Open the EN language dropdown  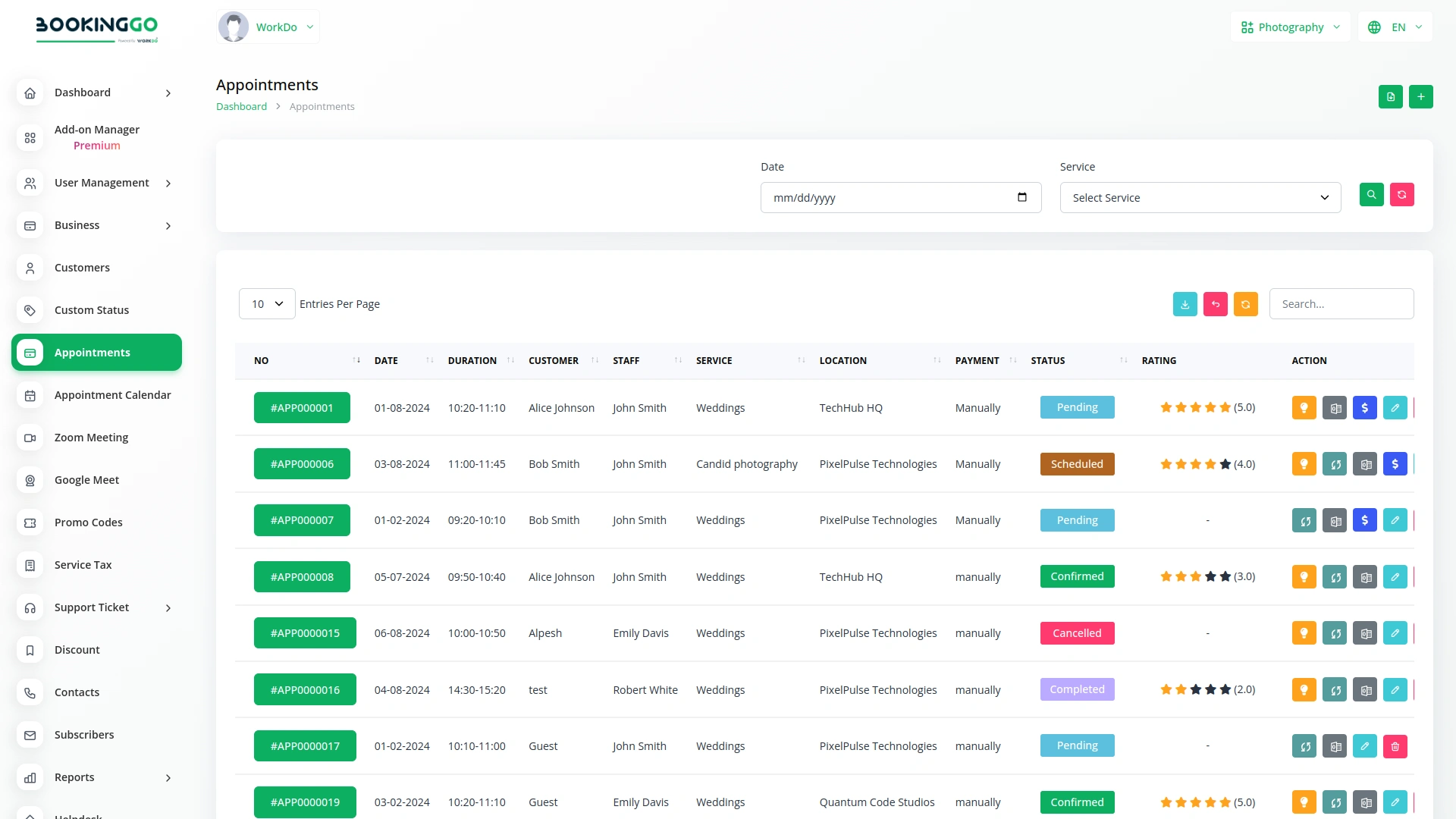click(1395, 27)
